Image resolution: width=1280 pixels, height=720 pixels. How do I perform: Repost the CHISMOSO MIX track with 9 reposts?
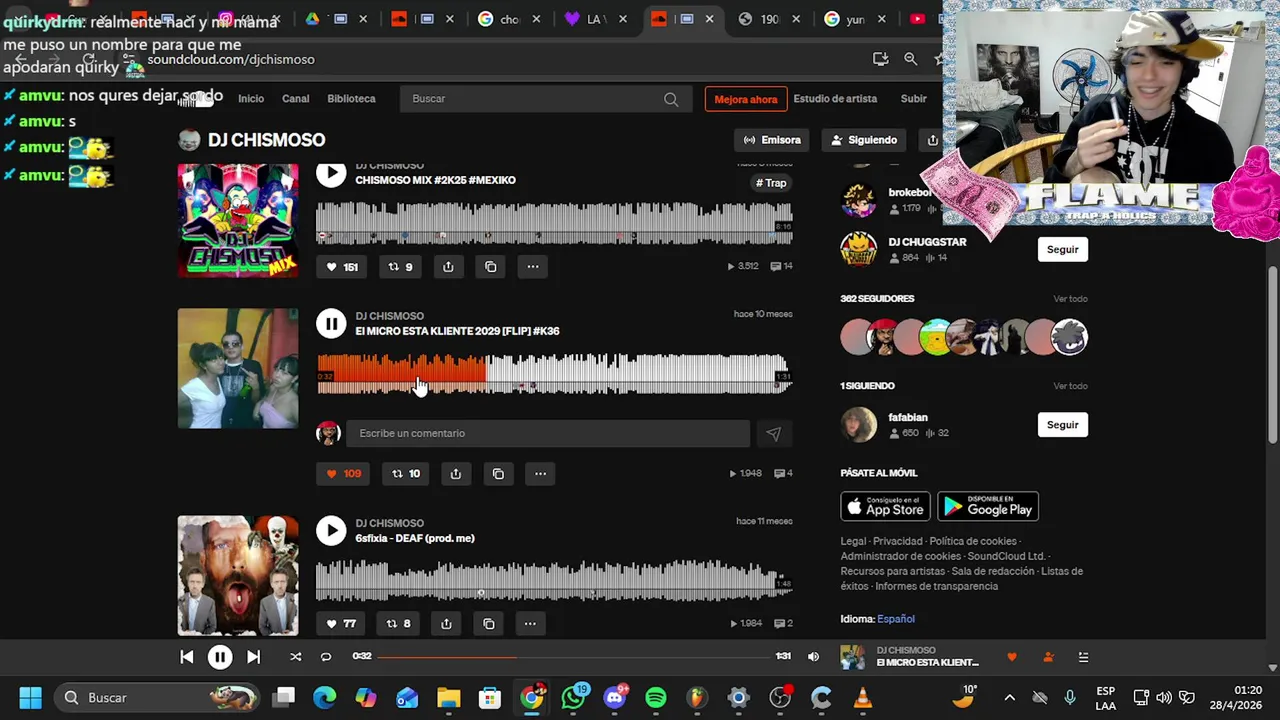click(400, 267)
